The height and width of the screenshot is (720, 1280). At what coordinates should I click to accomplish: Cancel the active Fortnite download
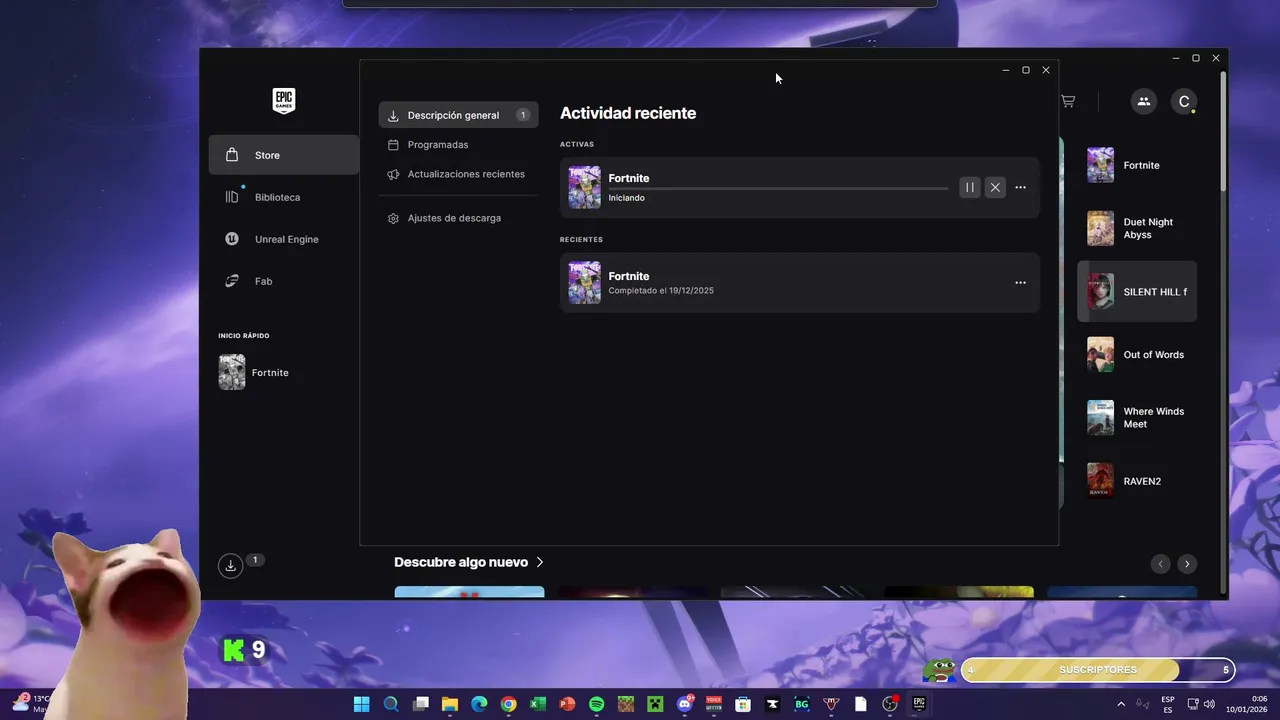pyautogui.click(x=995, y=187)
